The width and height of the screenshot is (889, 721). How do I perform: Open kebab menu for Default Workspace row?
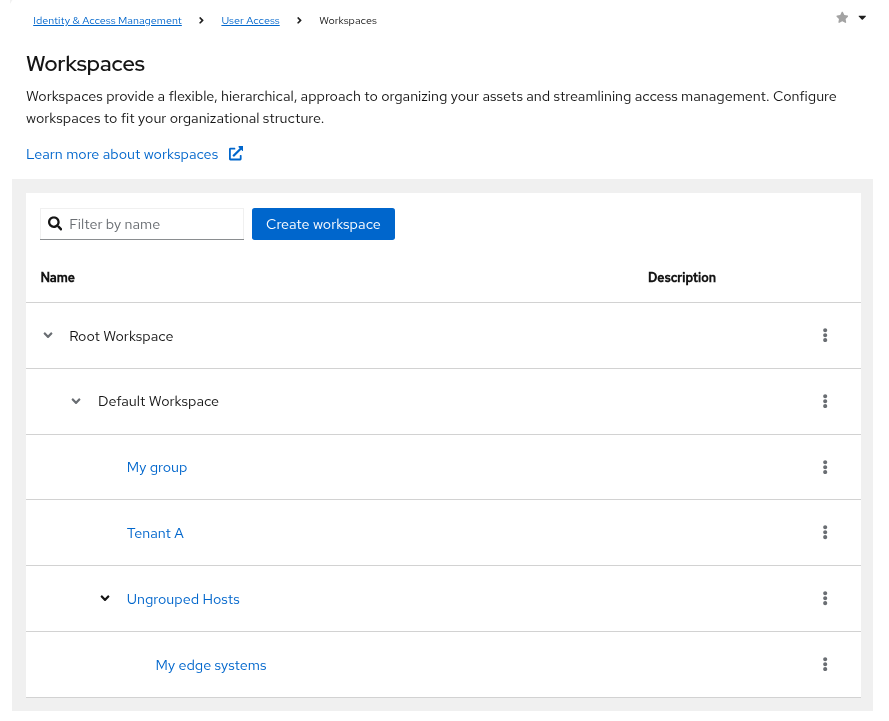pos(825,402)
